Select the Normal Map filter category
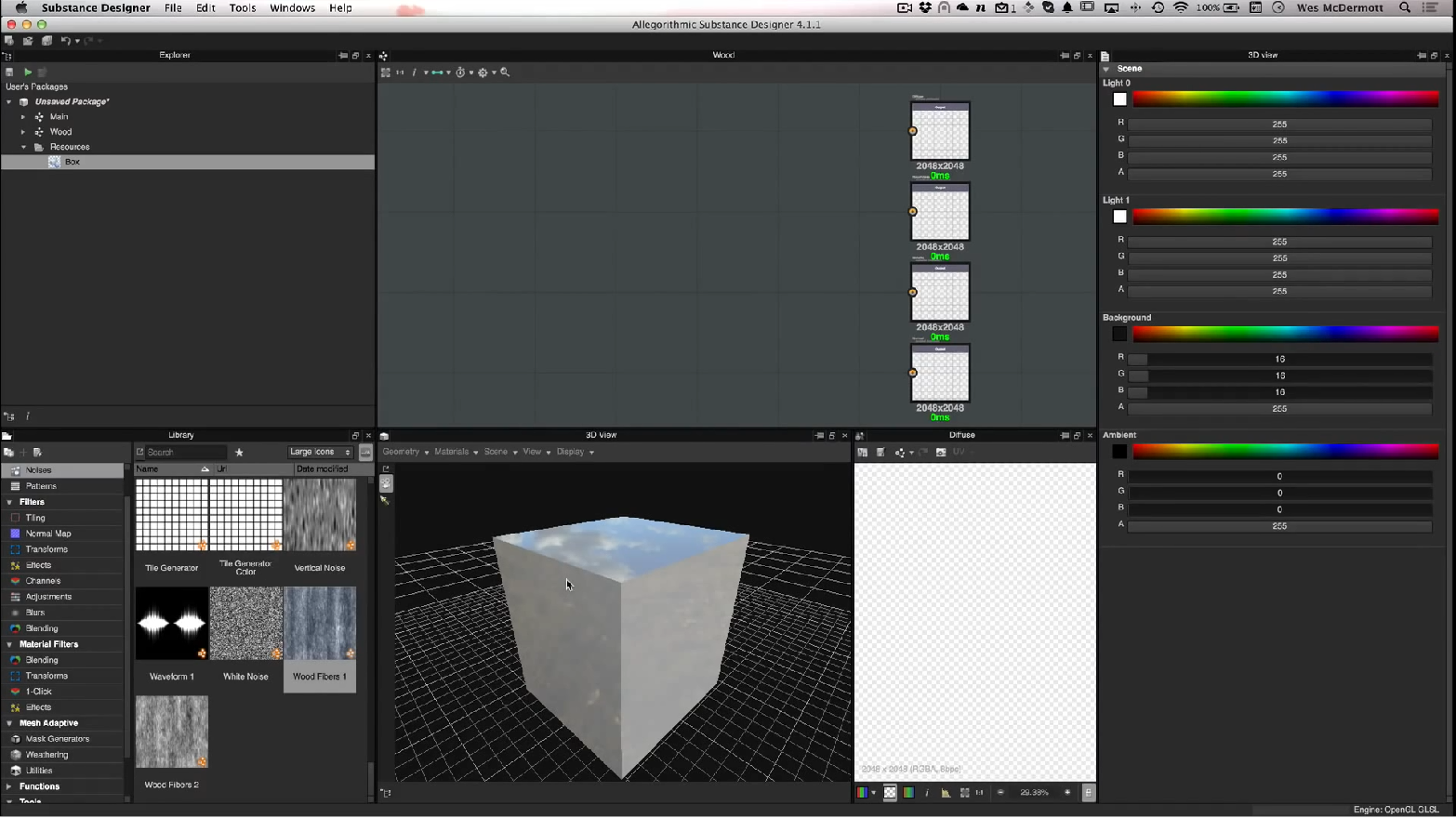Viewport: 1456px width, 818px height. coord(48,534)
